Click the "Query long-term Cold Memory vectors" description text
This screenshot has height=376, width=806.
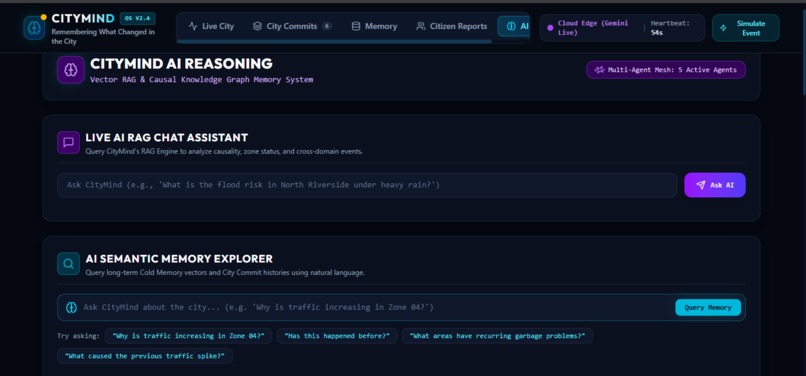(225, 273)
